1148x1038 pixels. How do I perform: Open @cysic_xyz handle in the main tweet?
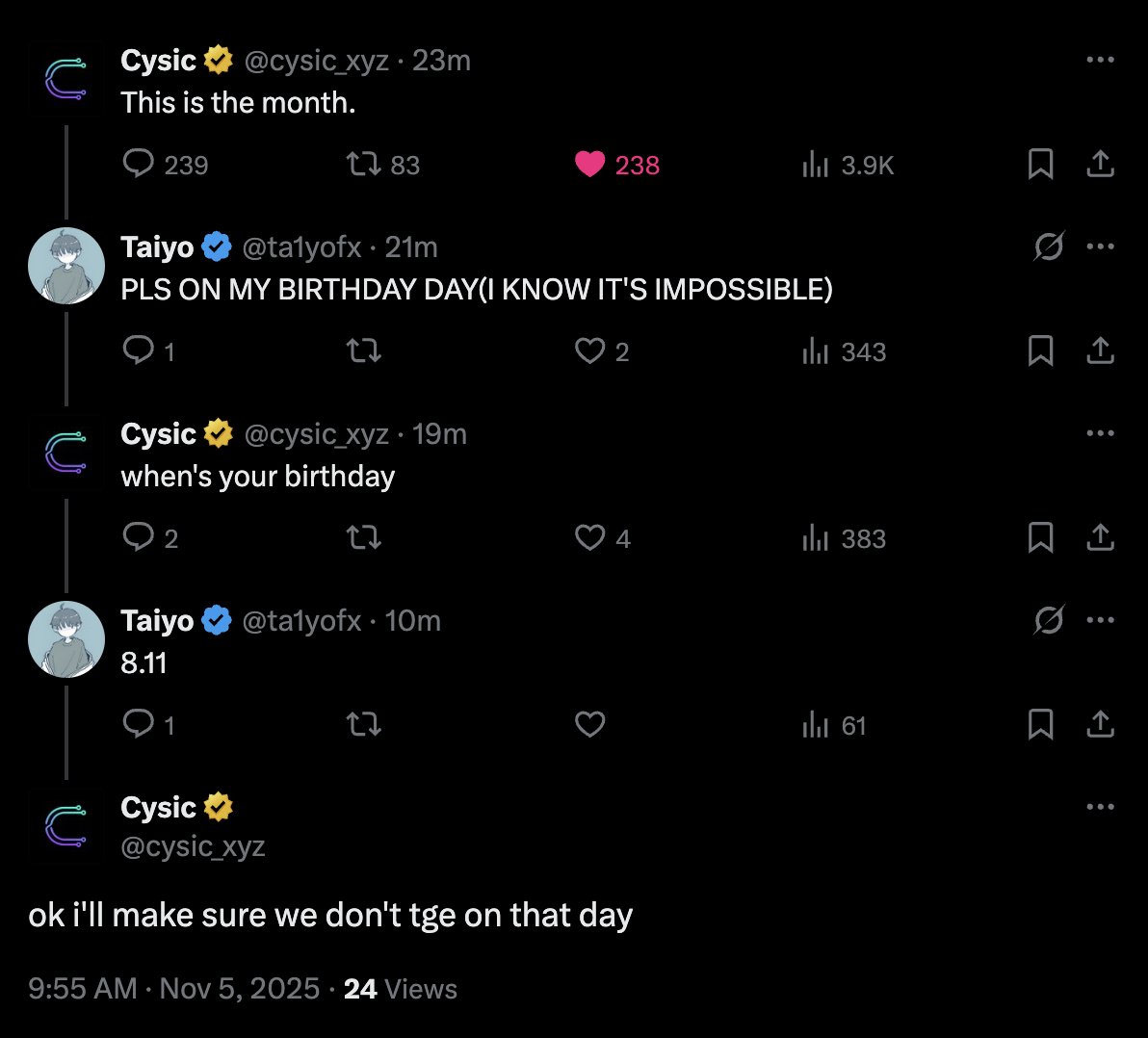[x=193, y=846]
